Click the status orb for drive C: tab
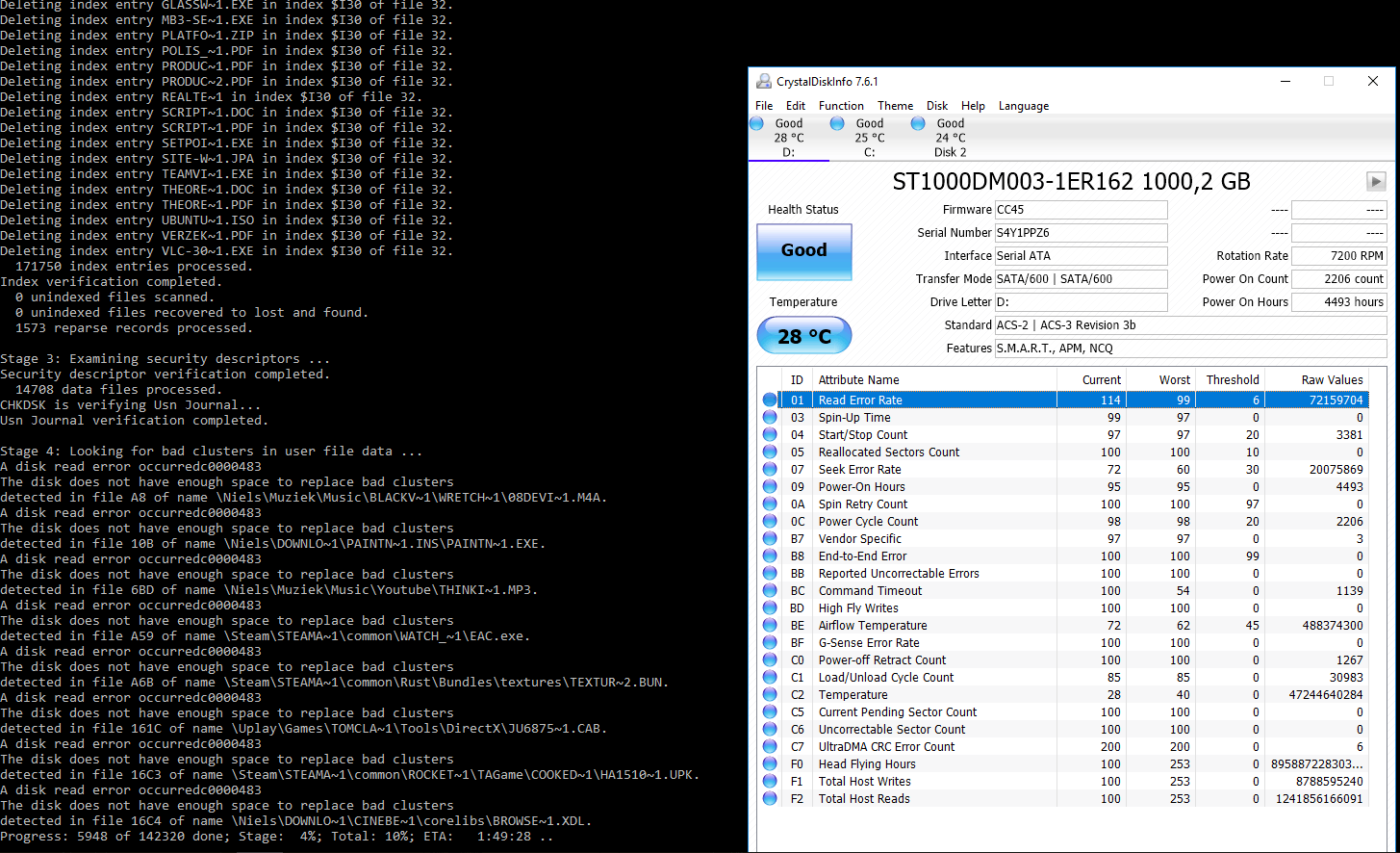This screenshot has height=853, width=1400. pos(837,123)
